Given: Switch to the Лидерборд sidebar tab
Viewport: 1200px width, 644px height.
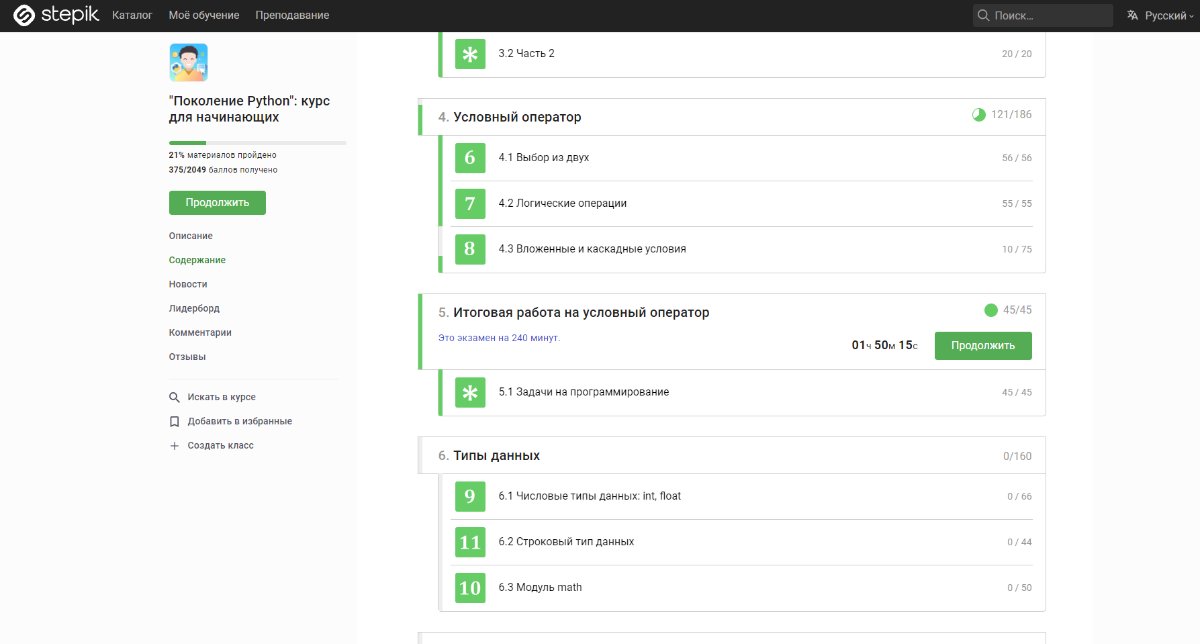Looking at the screenshot, I should pos(194,309).
